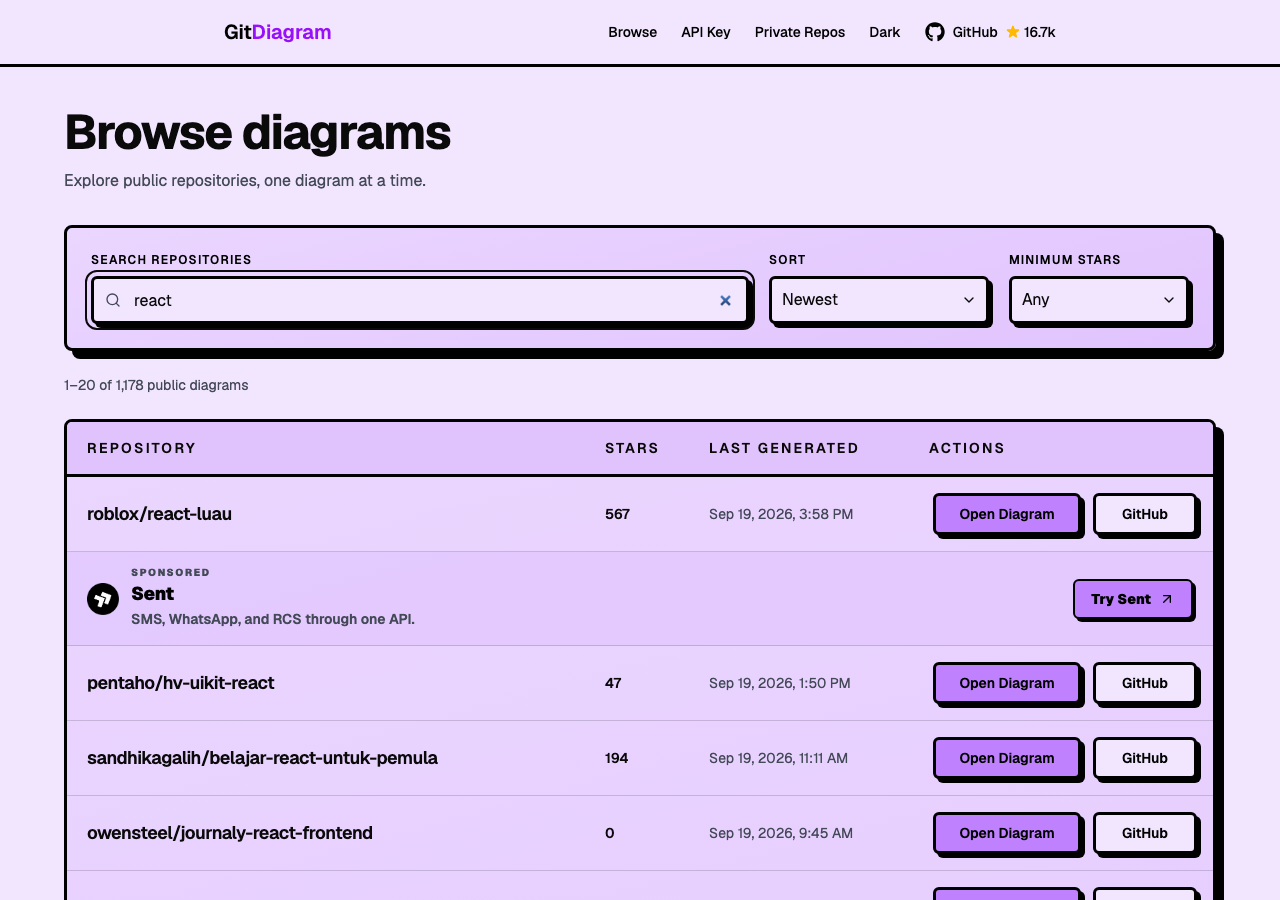
Task: Click the 0 stars value for owensteel
Action: point(610,833)
